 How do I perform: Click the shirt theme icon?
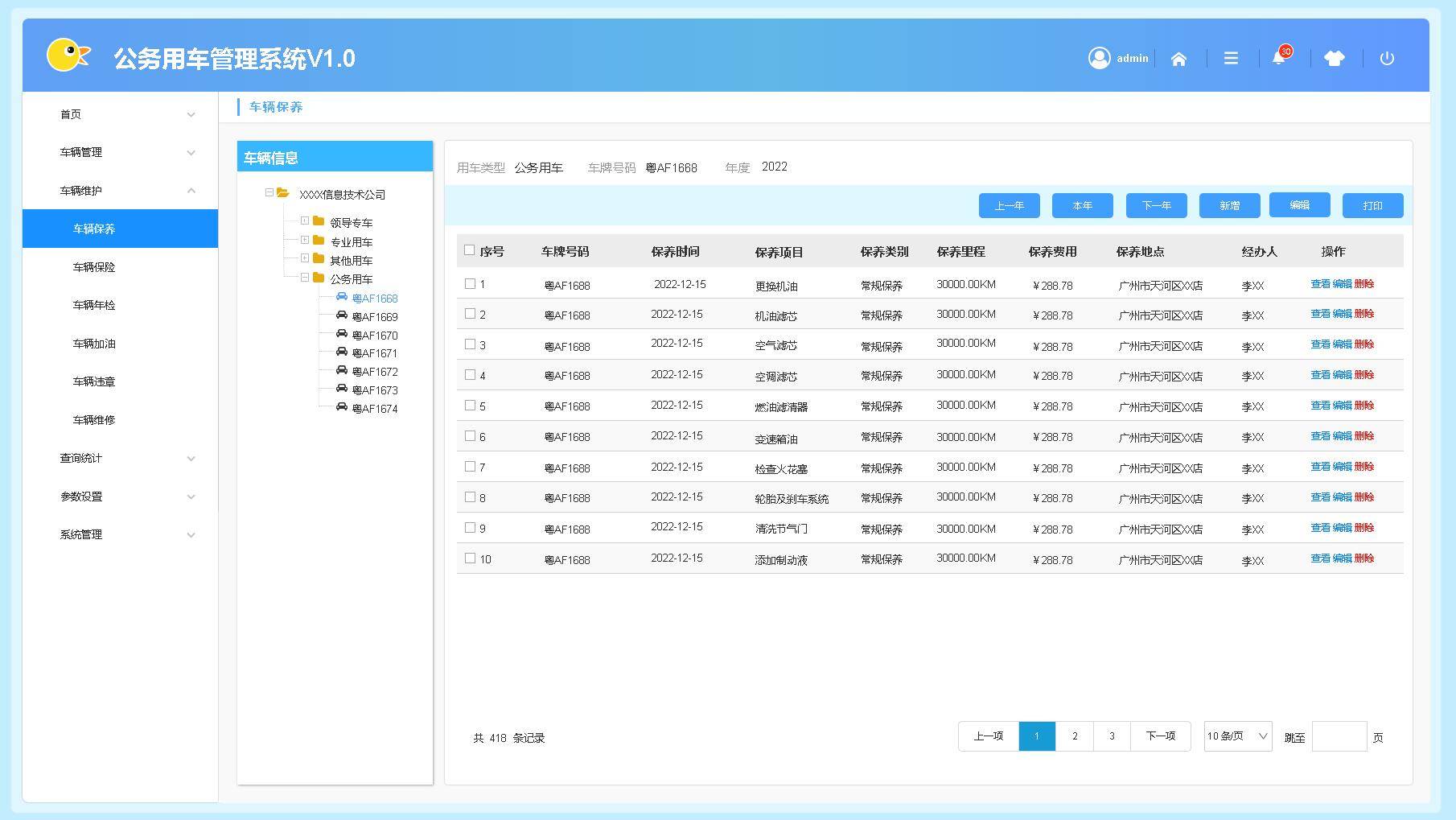(x=1334, y=59)
